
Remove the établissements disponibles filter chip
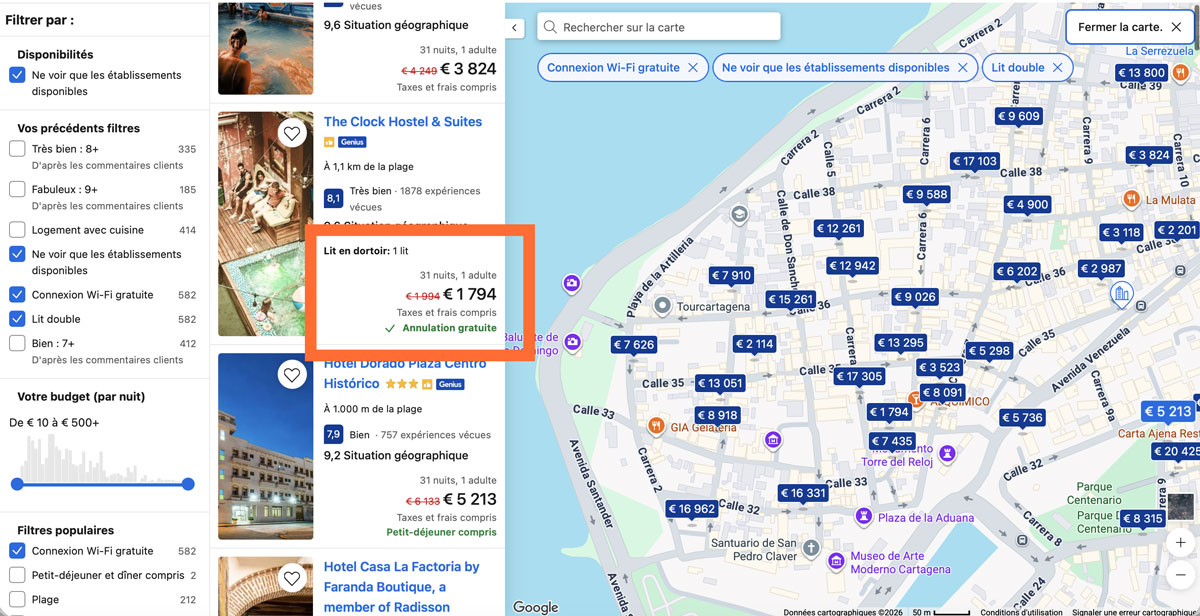coord(962,68)
